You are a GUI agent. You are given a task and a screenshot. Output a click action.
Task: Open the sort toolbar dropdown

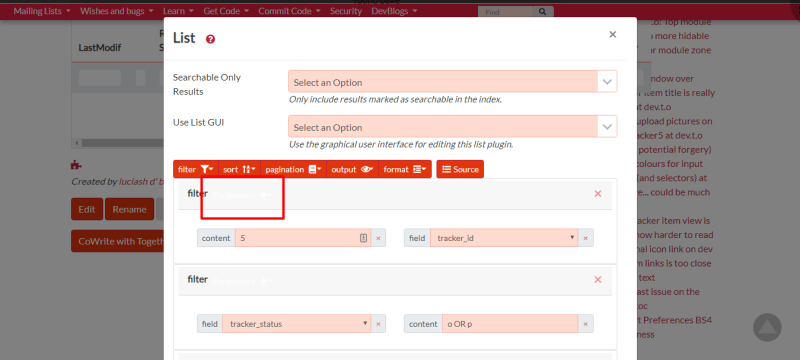pos(239,169)
